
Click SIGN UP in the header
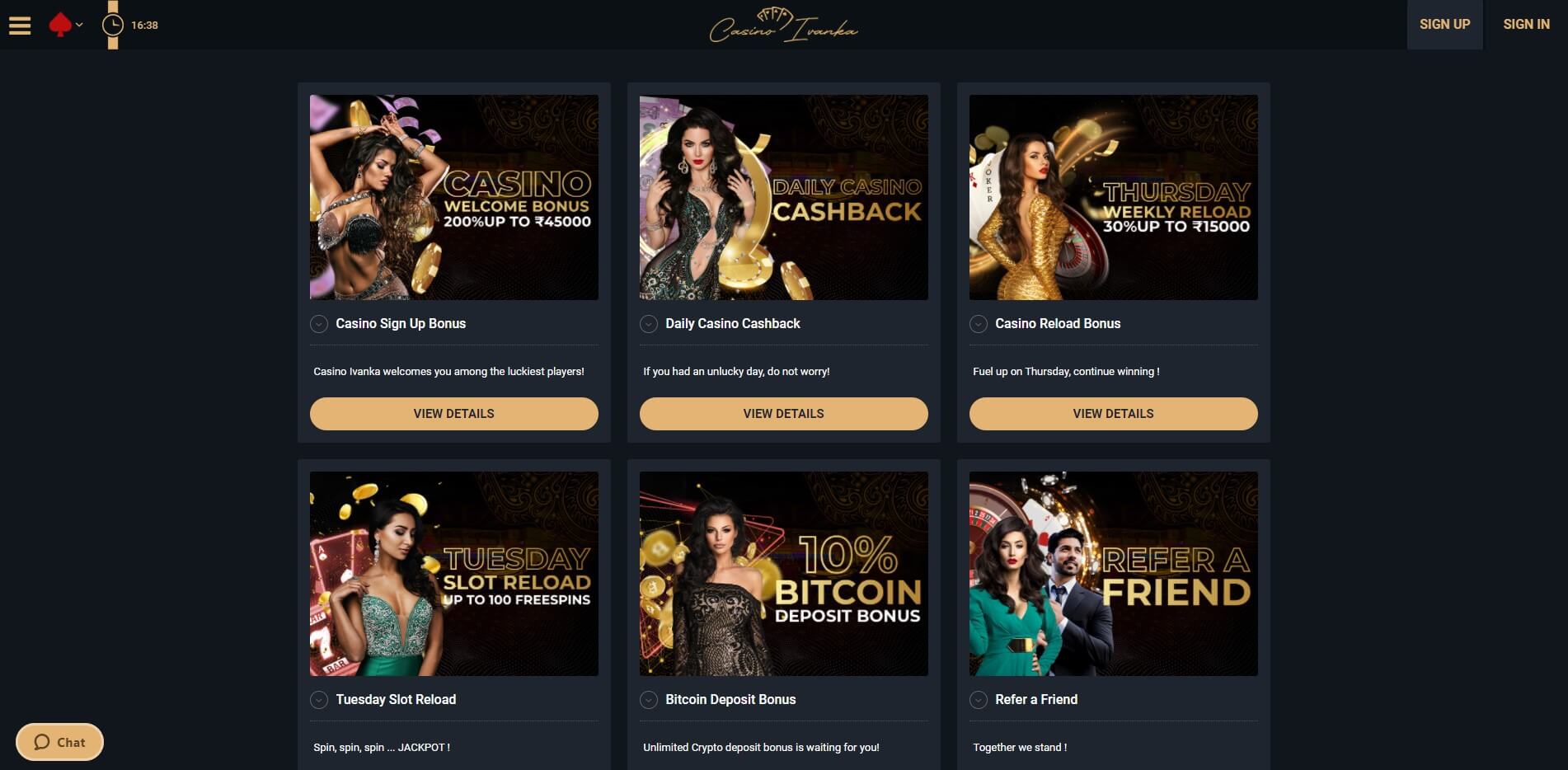(1444, 25)
